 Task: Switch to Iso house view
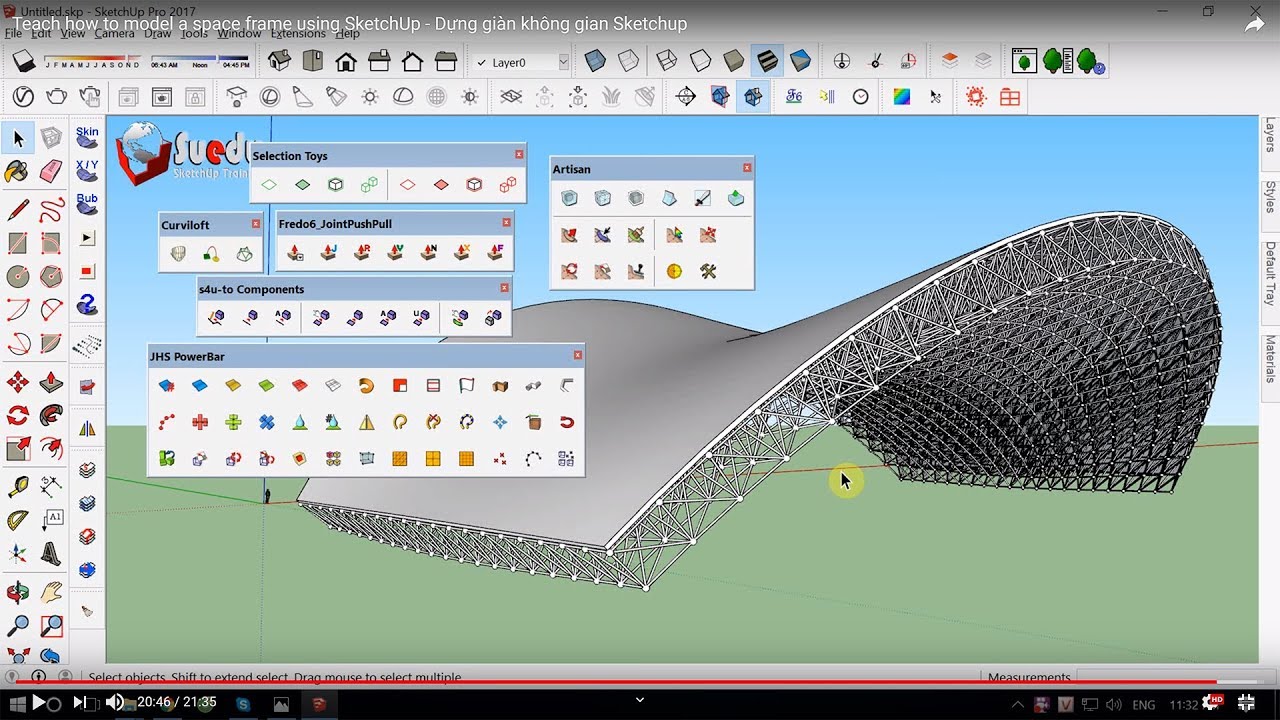pyautogui.click(x=279, y=61)
